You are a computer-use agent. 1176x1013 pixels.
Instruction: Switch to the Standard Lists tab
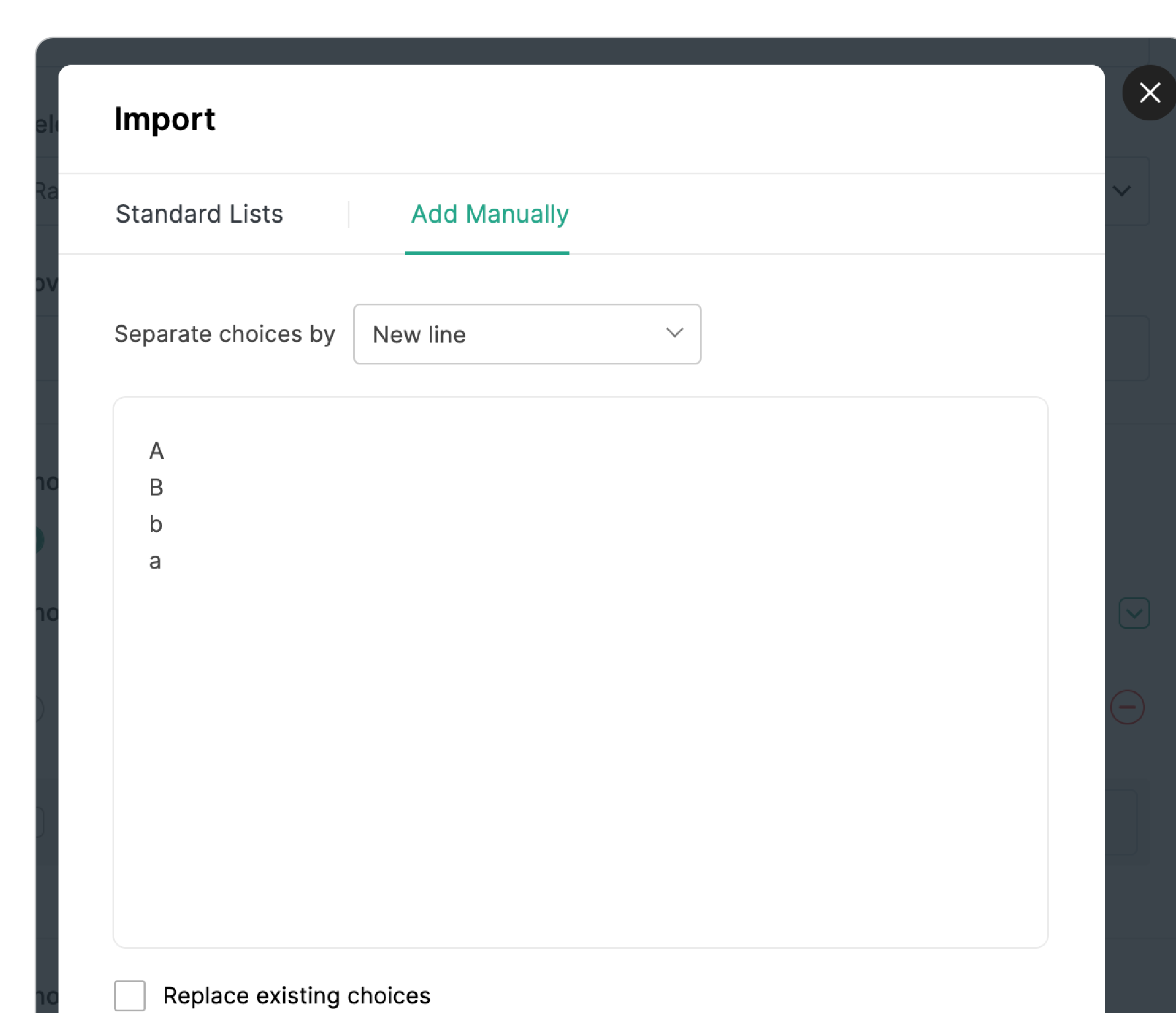click(x=199, y=214)
